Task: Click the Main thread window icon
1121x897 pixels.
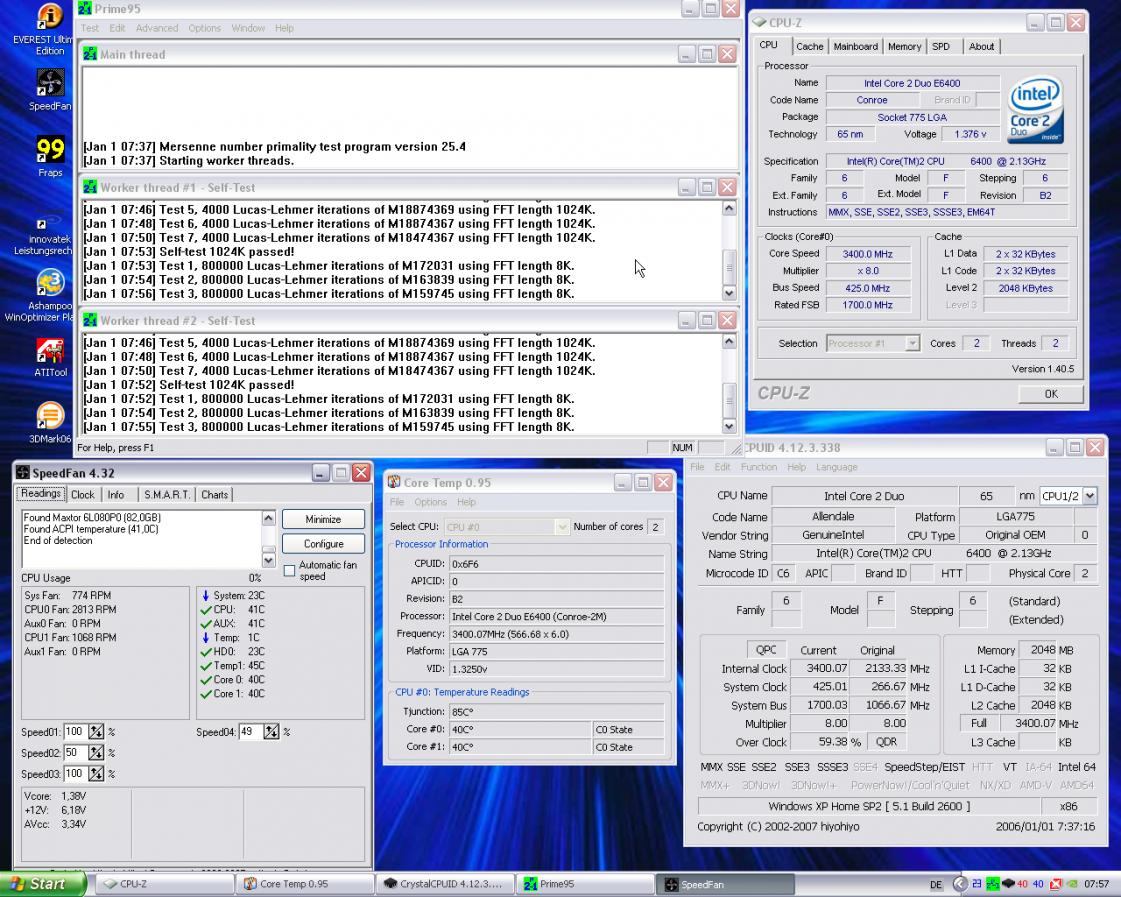Action: 90,54
